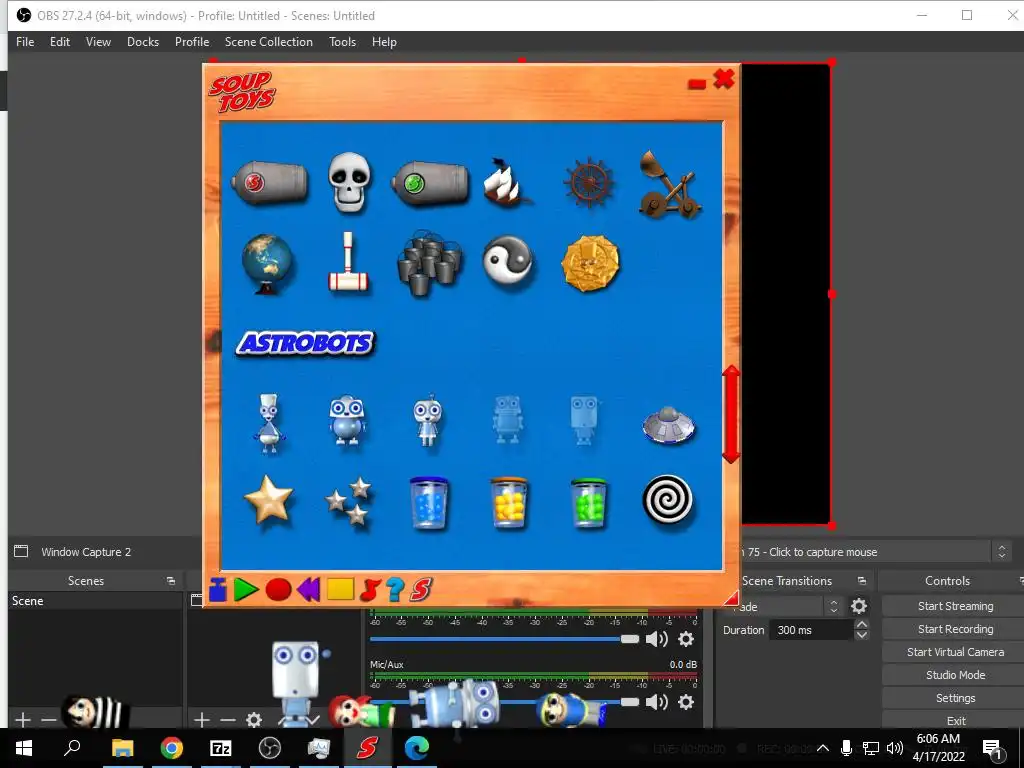This screenshot has width=1024, height=768.
Task: Mute the Mic/Aux speaker icon
Action: click(x=656, y=702)
